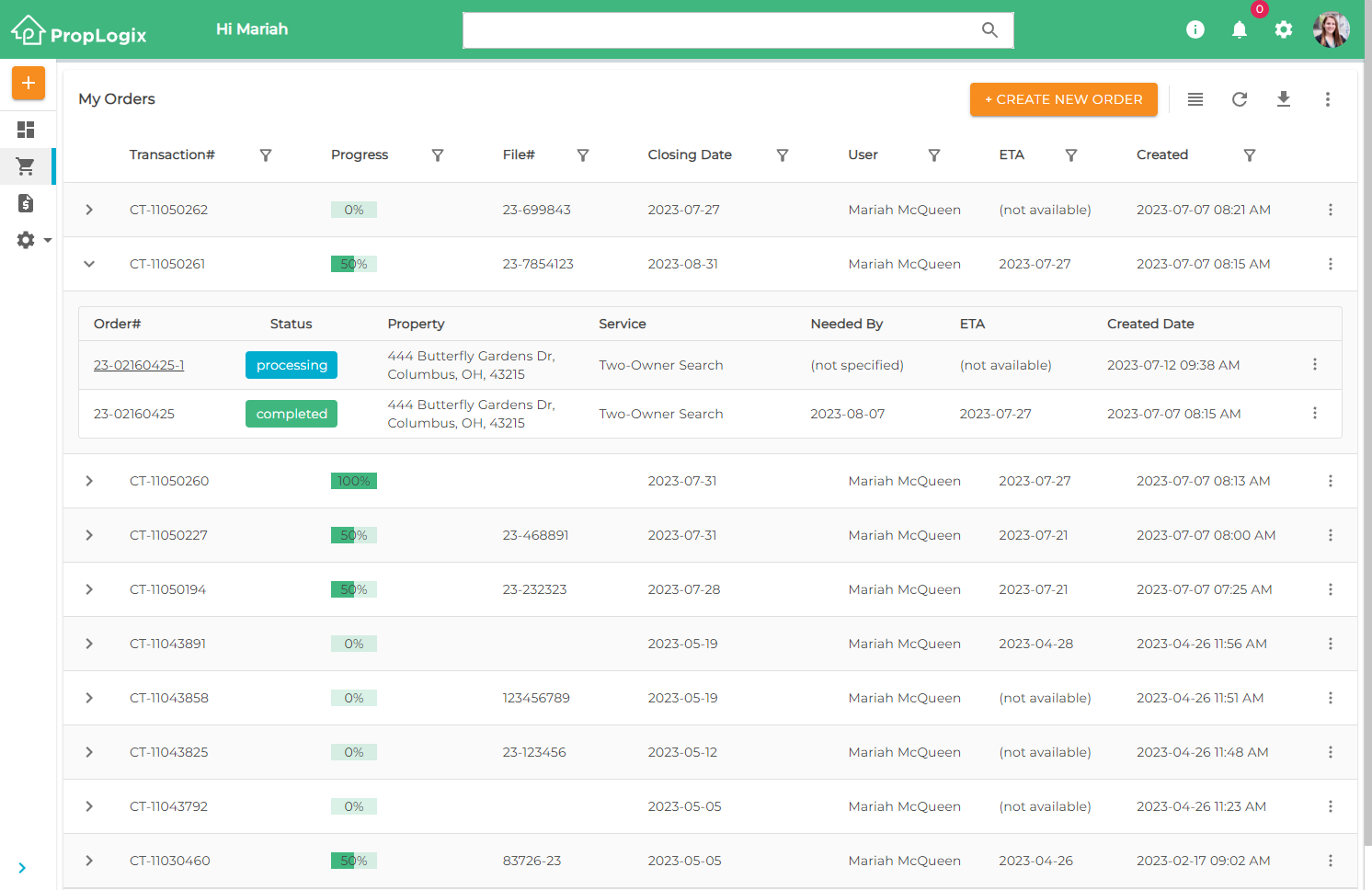Collapse transaction CT-11050261 row
This screenshot has width=1372, height=890.
[89, 264]
